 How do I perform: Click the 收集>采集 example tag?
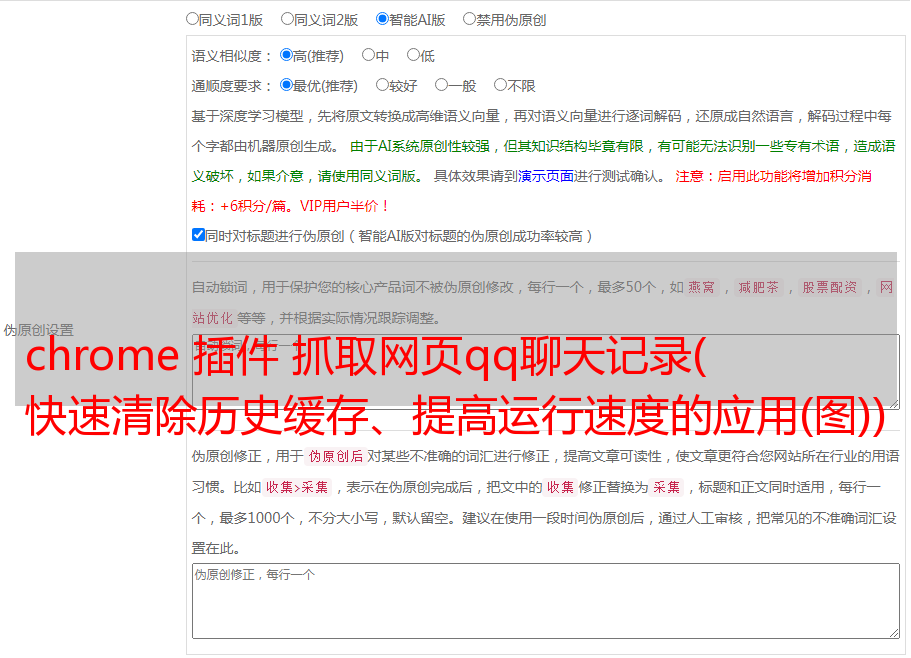pos(297,487)
